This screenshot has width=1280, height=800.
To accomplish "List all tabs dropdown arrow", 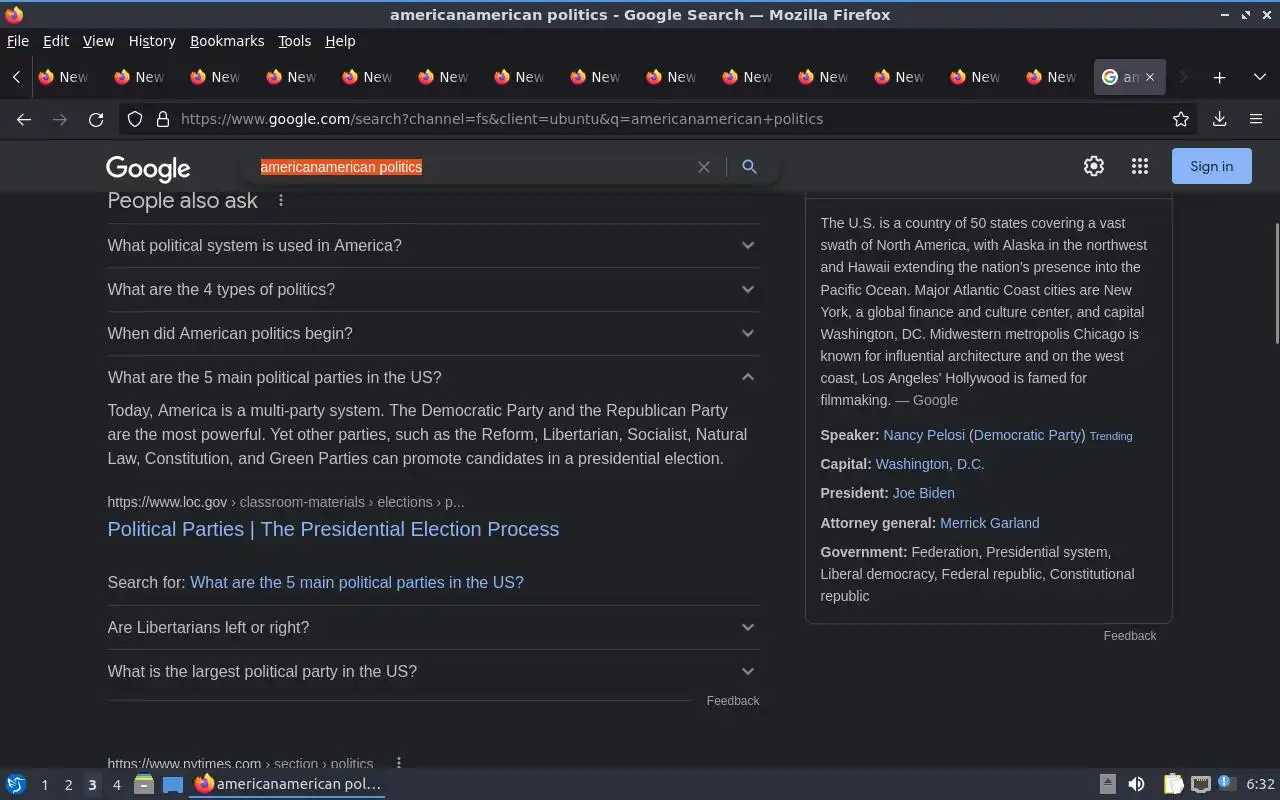I will [x=1259, y=77].
